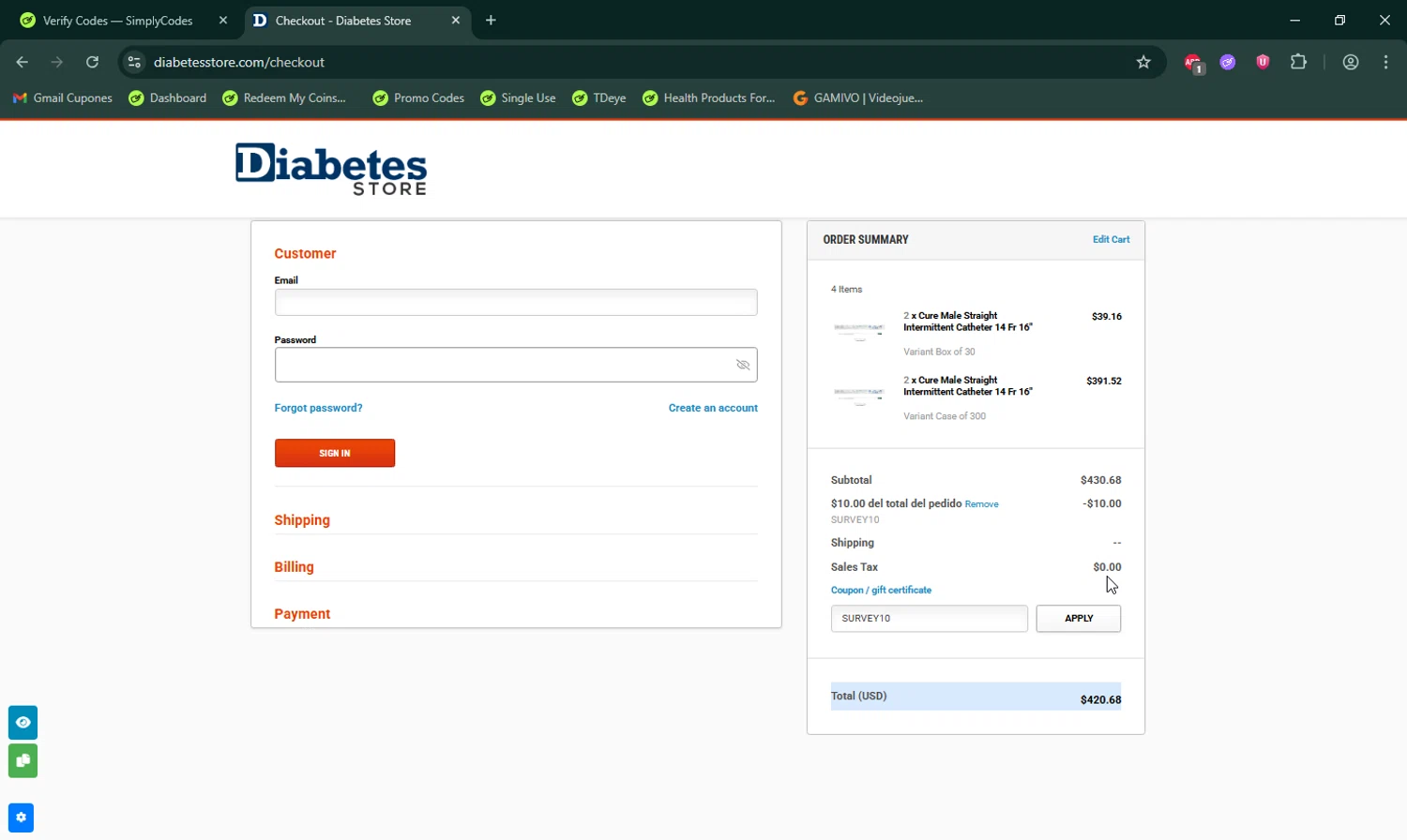Open Health Products For... bookmark
This screenshot has height=840, width=1407.
(x=709, y=97)
